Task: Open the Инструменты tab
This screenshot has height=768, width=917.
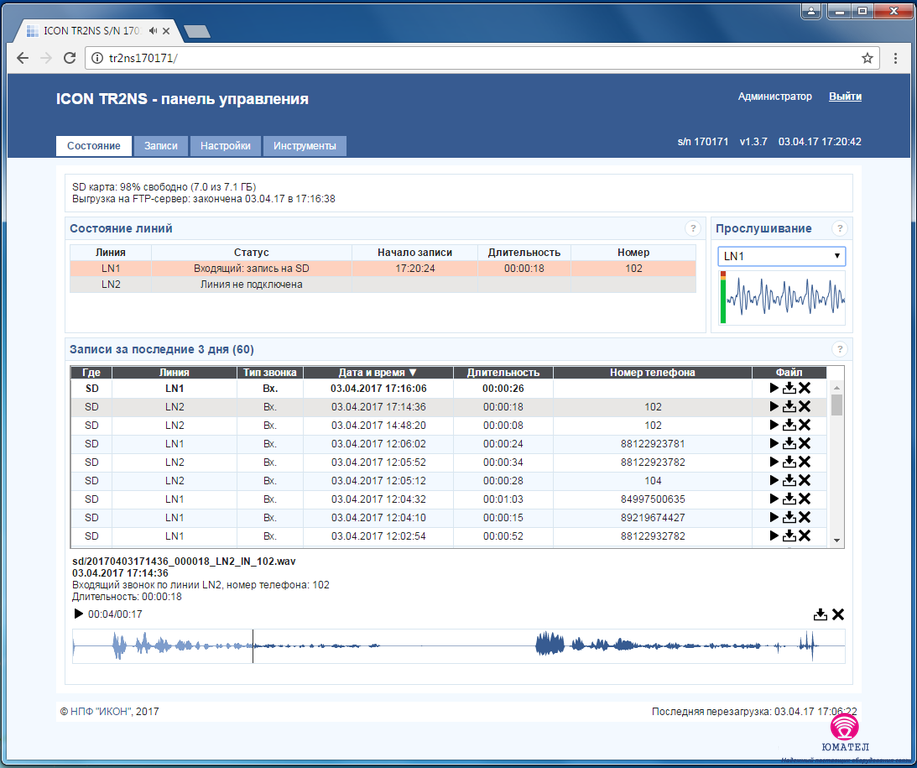Action: click(305, 146)
